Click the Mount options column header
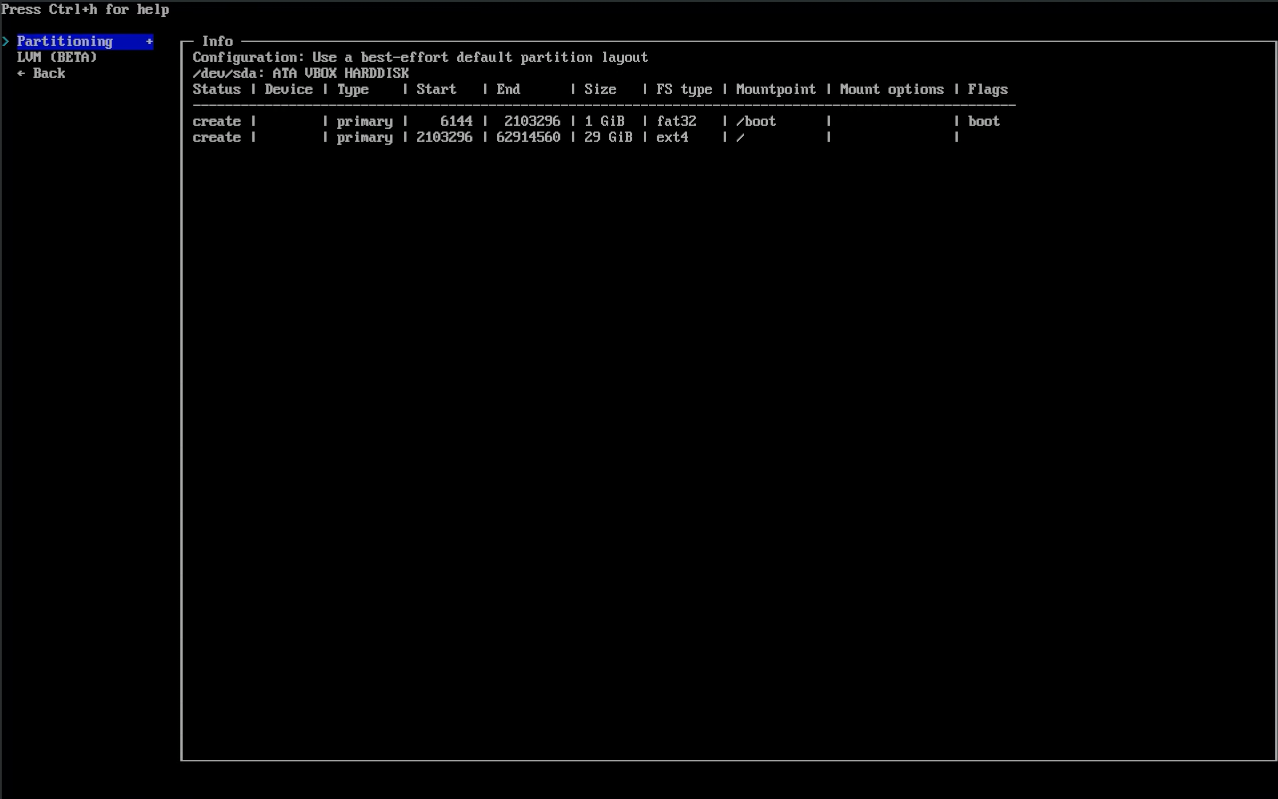This screenshot has width=1278, height=799. point(892,89)
